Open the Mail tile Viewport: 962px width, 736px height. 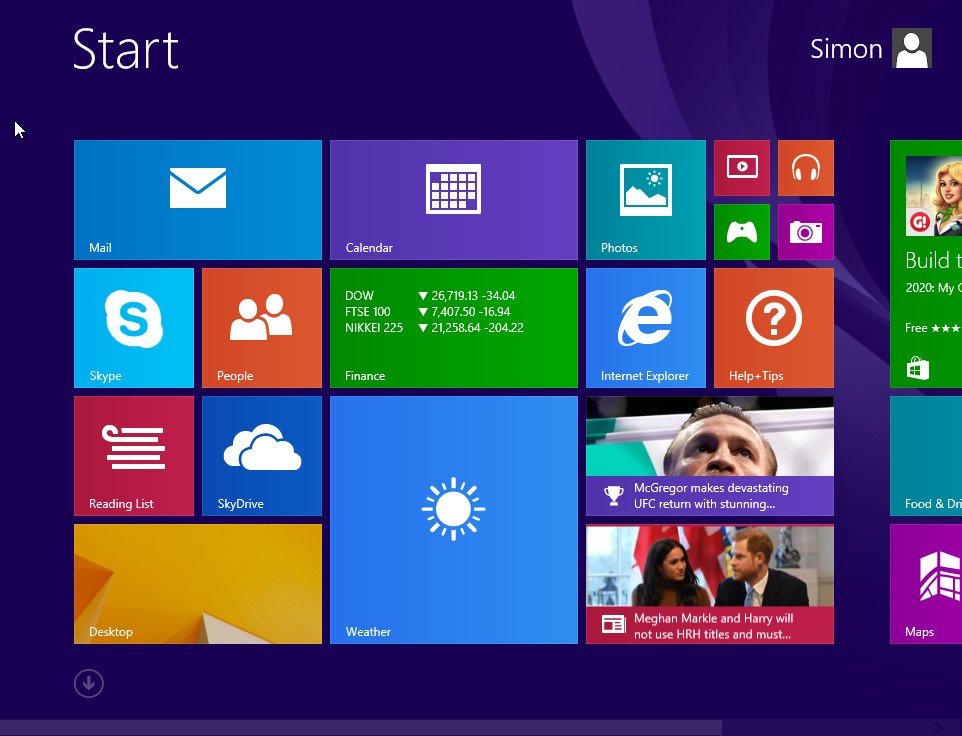pyautogui.click(x=197, y=199)
